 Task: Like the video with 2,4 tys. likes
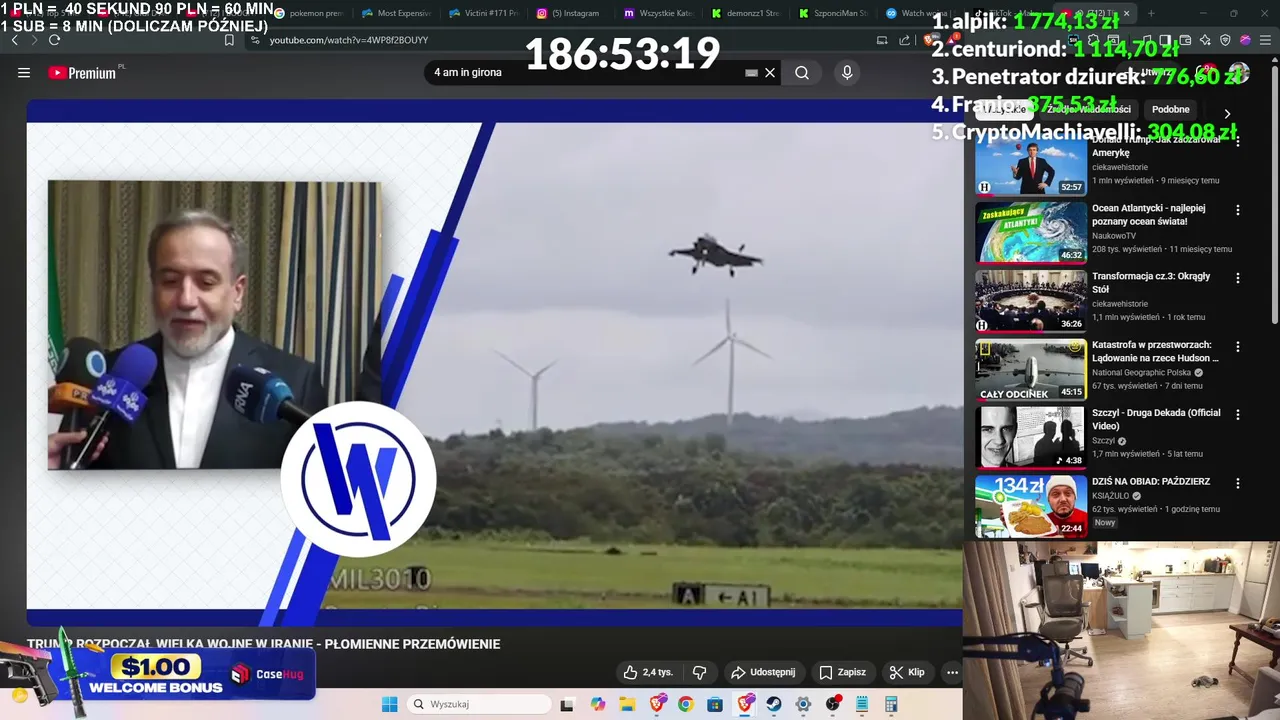[648, 672]
